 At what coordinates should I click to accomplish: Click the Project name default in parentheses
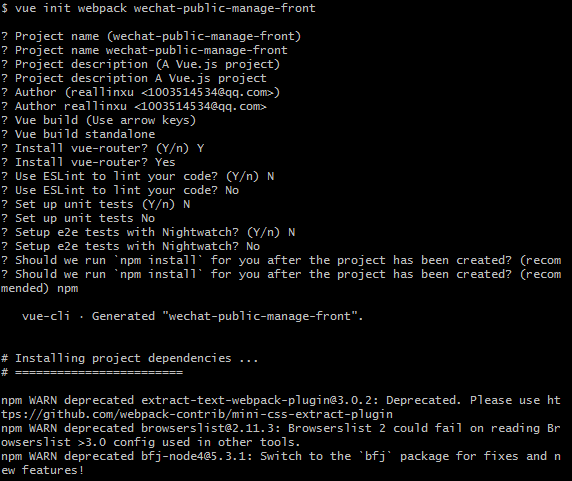(204, 36)
